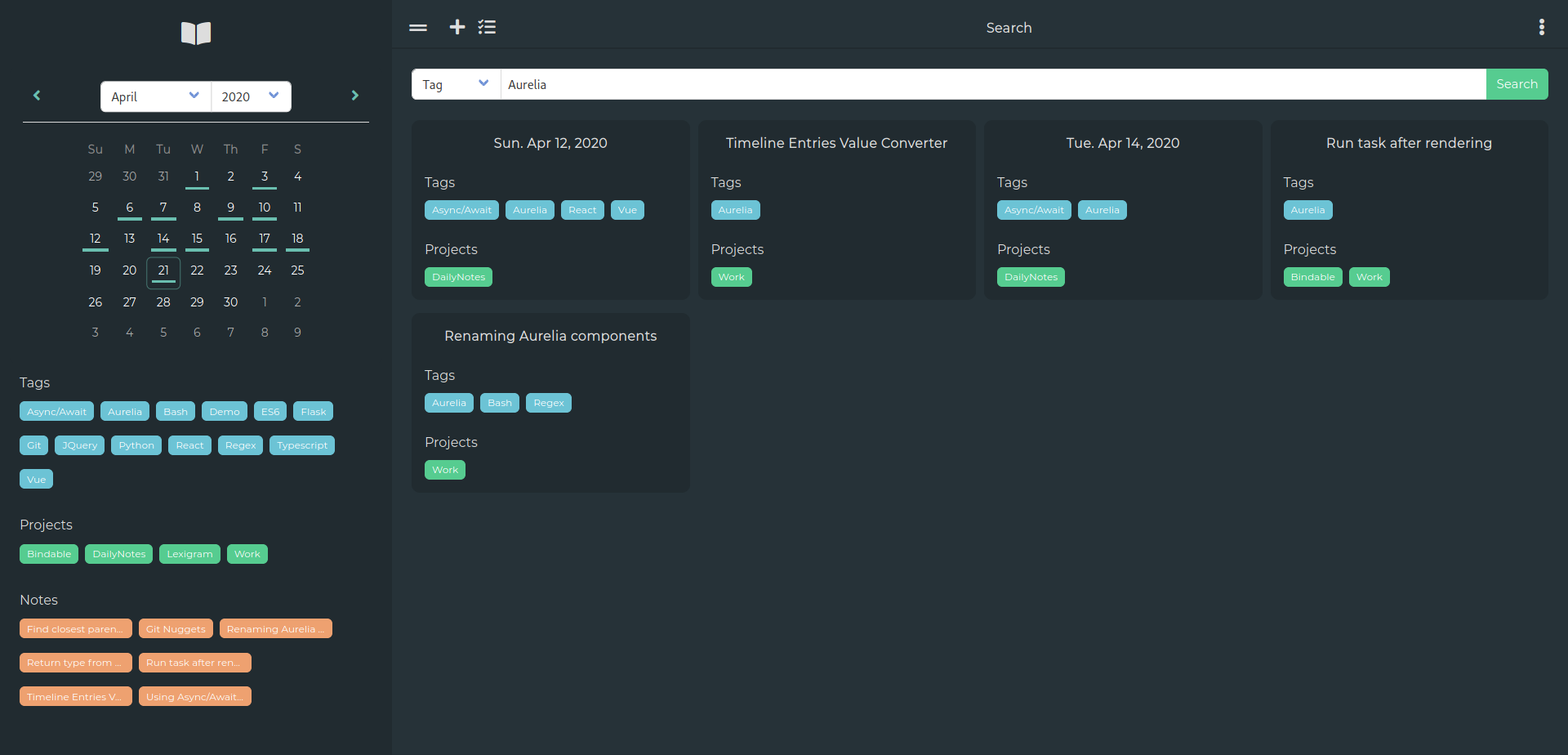This screenshot has width=1568, height=755.
Task: Click DailyNotes project on Tue. Apr 14 card
Action: pyautogui.click(x=1031, y=277)
